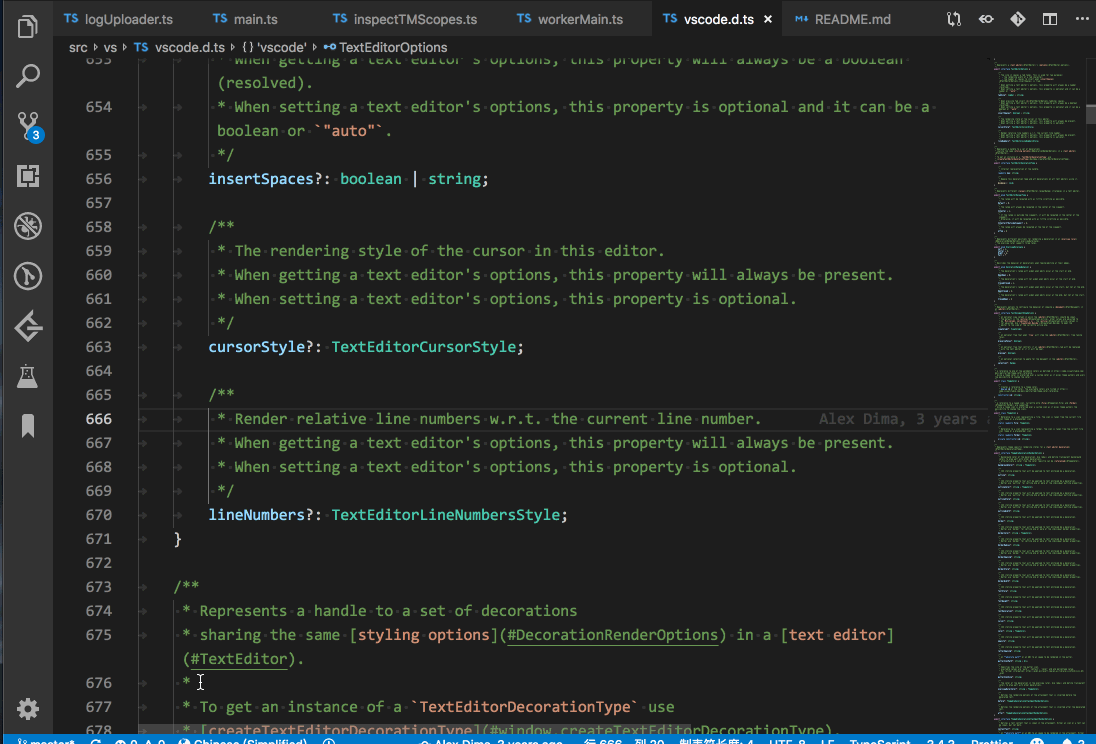Click the string type keyword on line 656

[454, 179]
